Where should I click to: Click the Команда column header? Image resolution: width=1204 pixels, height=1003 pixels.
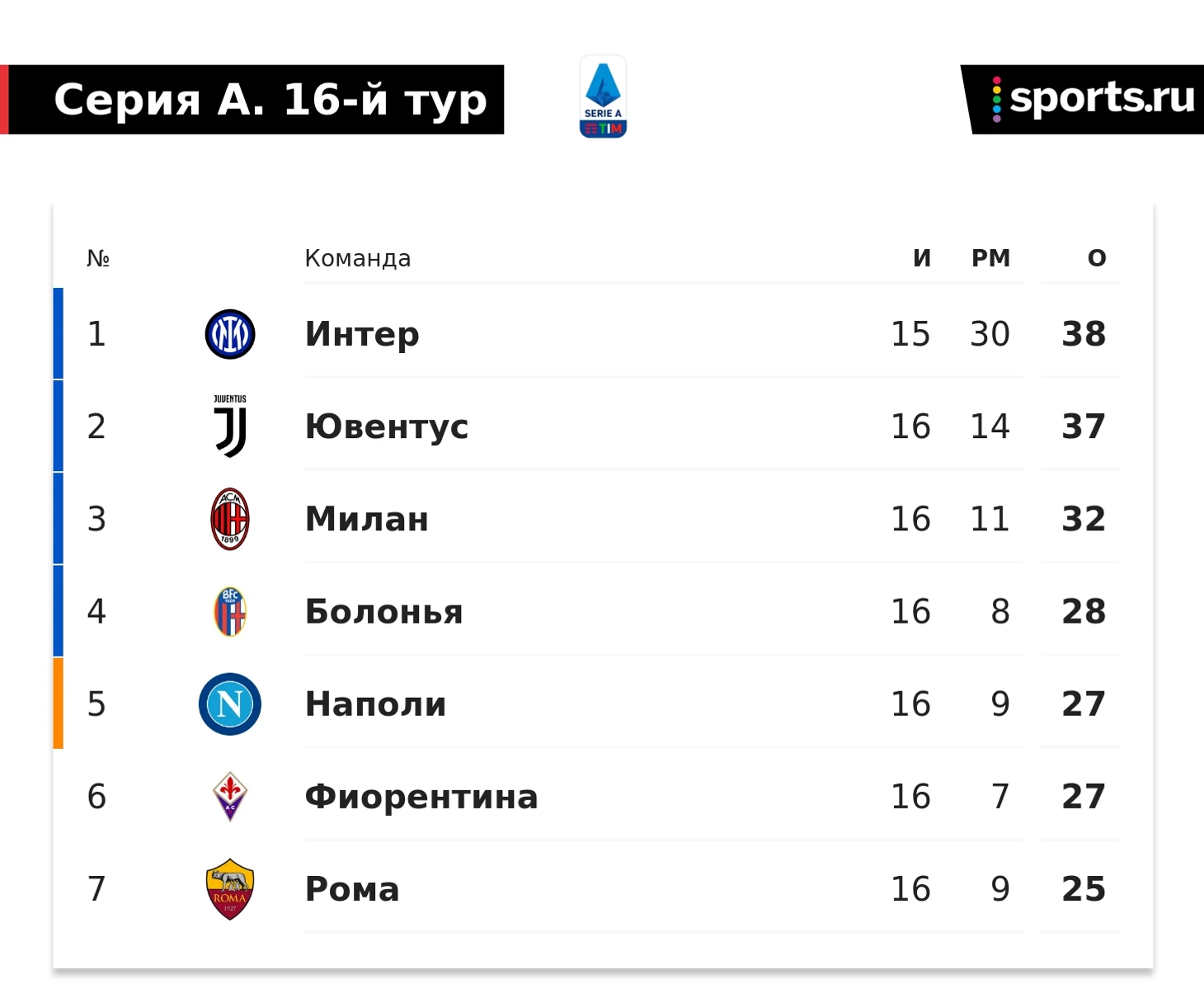click(358, 258)
